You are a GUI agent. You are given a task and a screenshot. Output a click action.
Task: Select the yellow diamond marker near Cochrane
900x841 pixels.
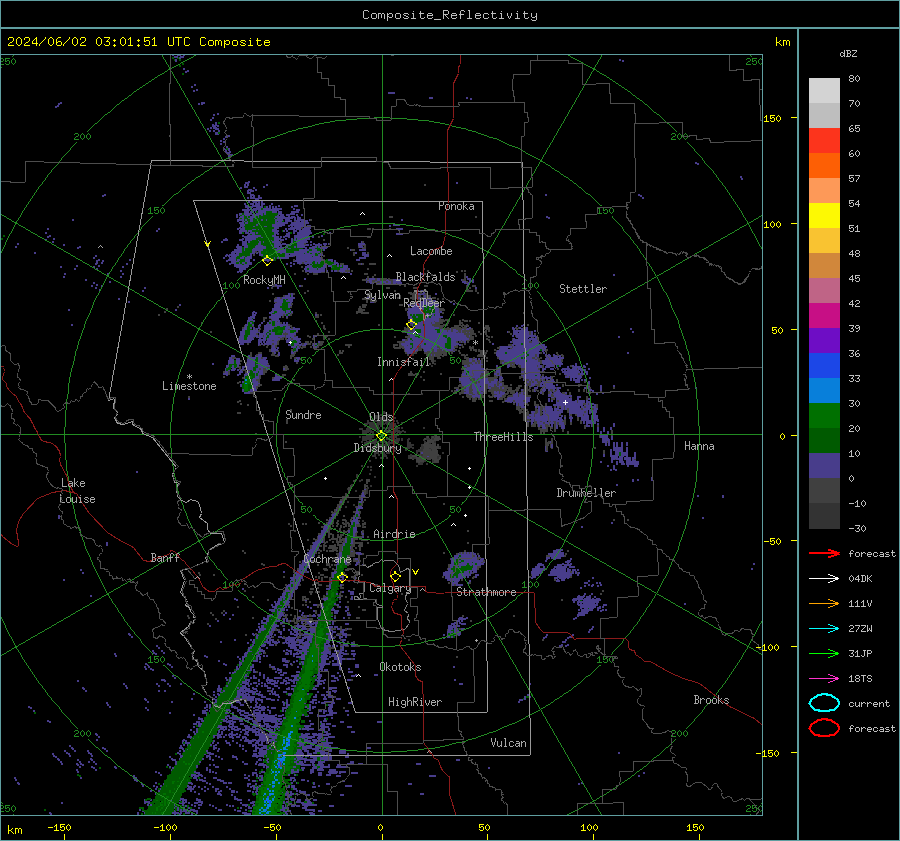click(342, 577)
